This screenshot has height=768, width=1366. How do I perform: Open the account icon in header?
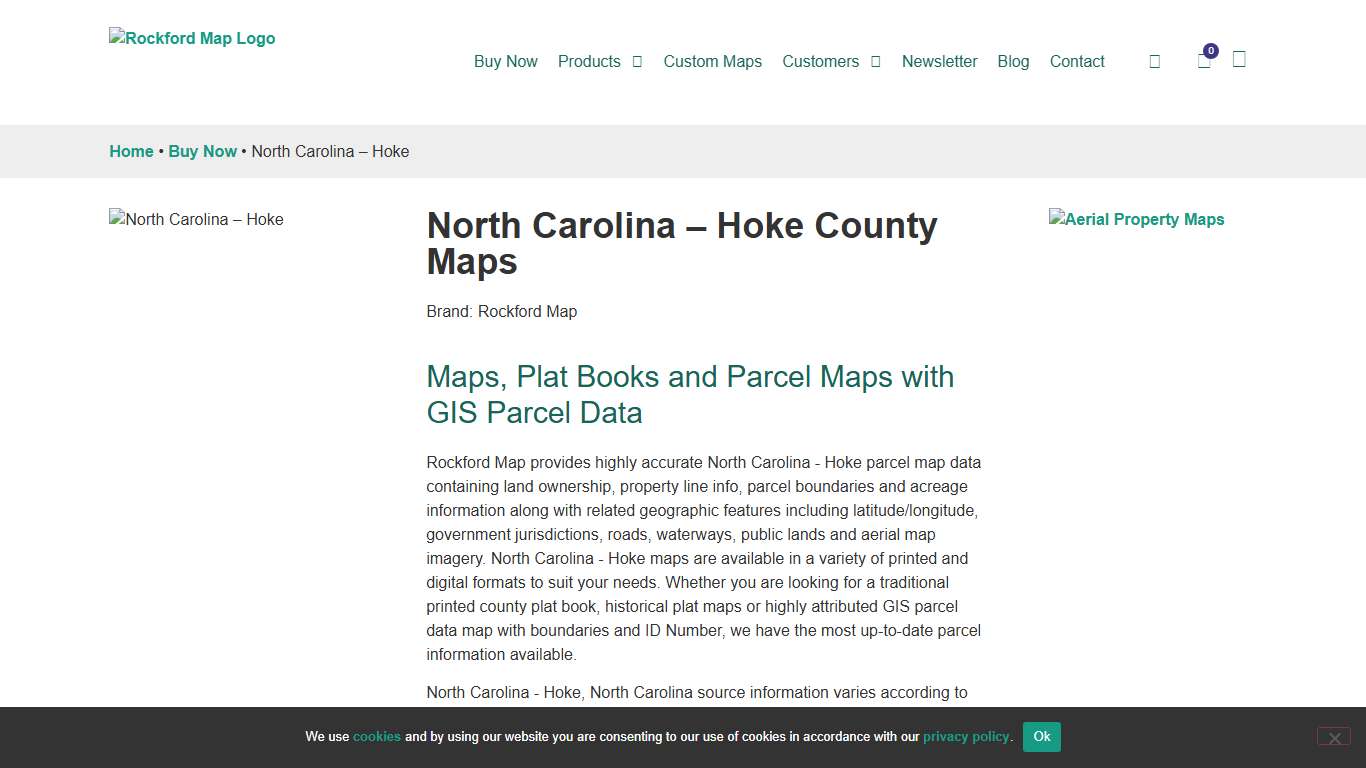[x=1239, y=61]
